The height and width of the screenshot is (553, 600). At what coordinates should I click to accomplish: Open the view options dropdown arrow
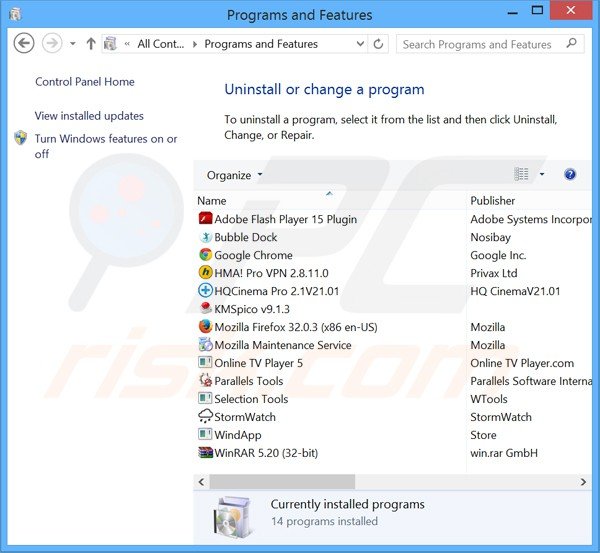coord(542,175)
